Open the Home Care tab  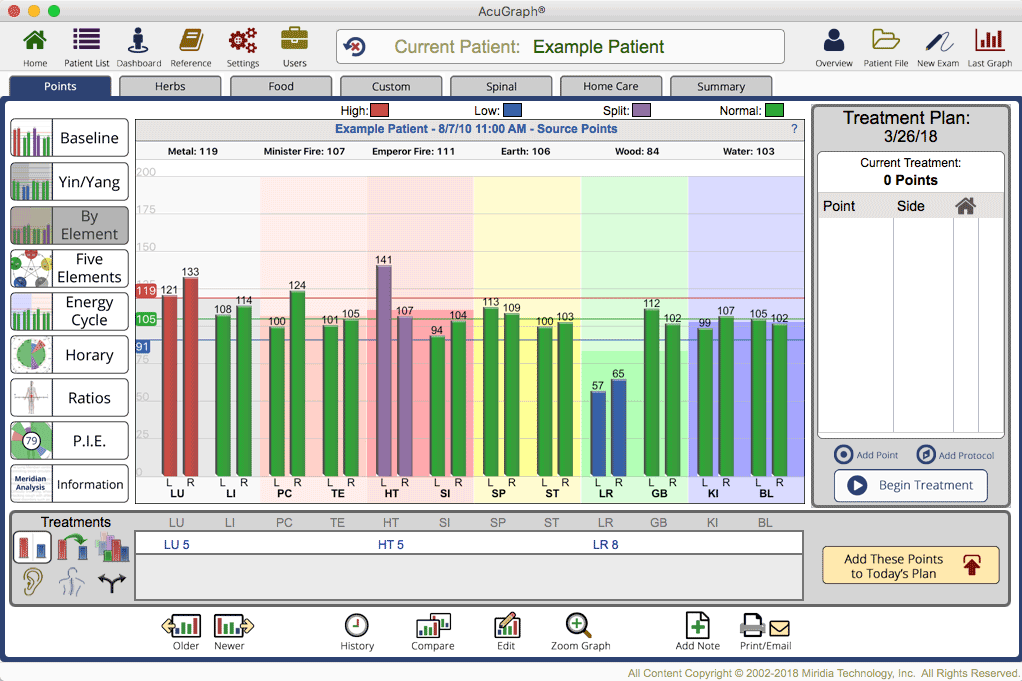tap(611, 87)
